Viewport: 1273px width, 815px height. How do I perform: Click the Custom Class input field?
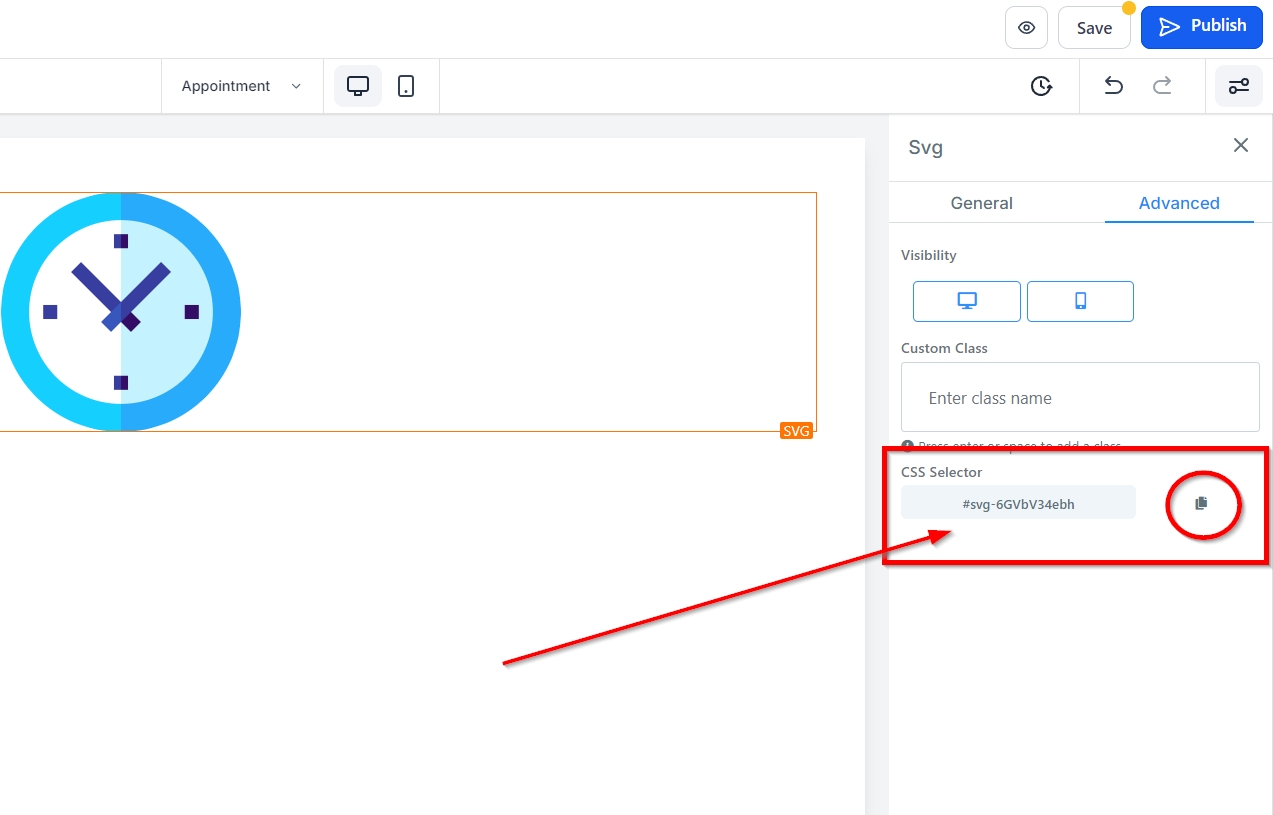click(x=1080, y=398)
